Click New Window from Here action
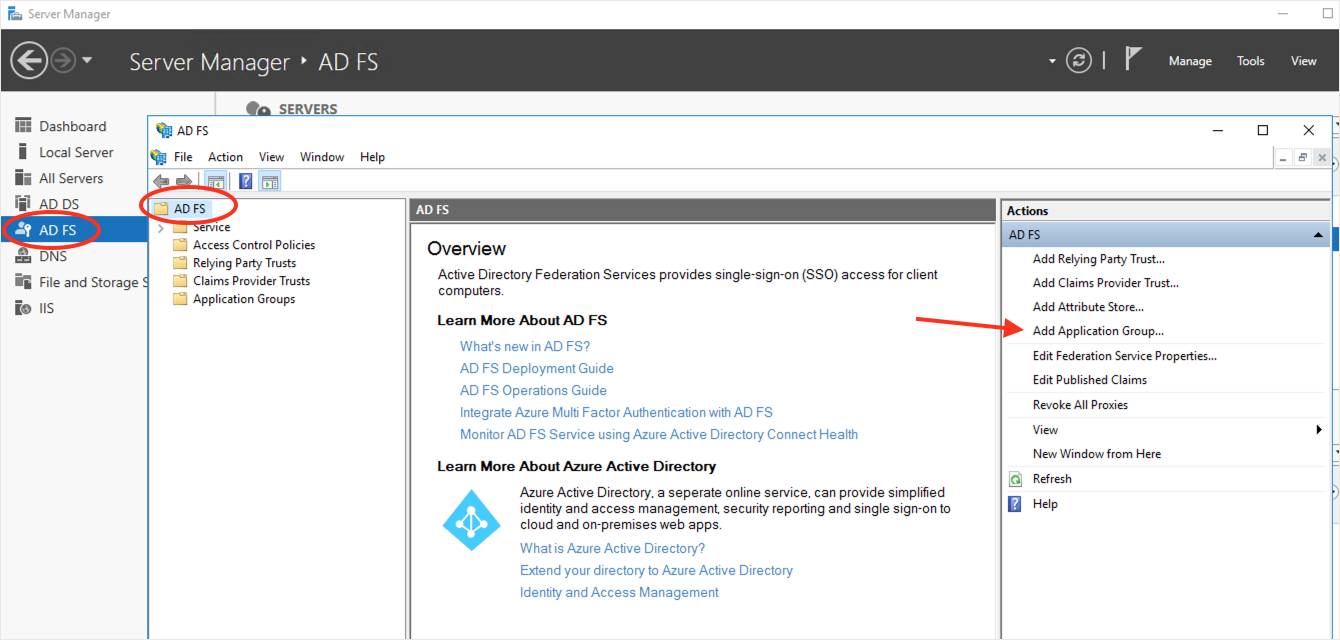Image resolution: width=1340 pixels, height=640 pixels. coord(1096,454)
